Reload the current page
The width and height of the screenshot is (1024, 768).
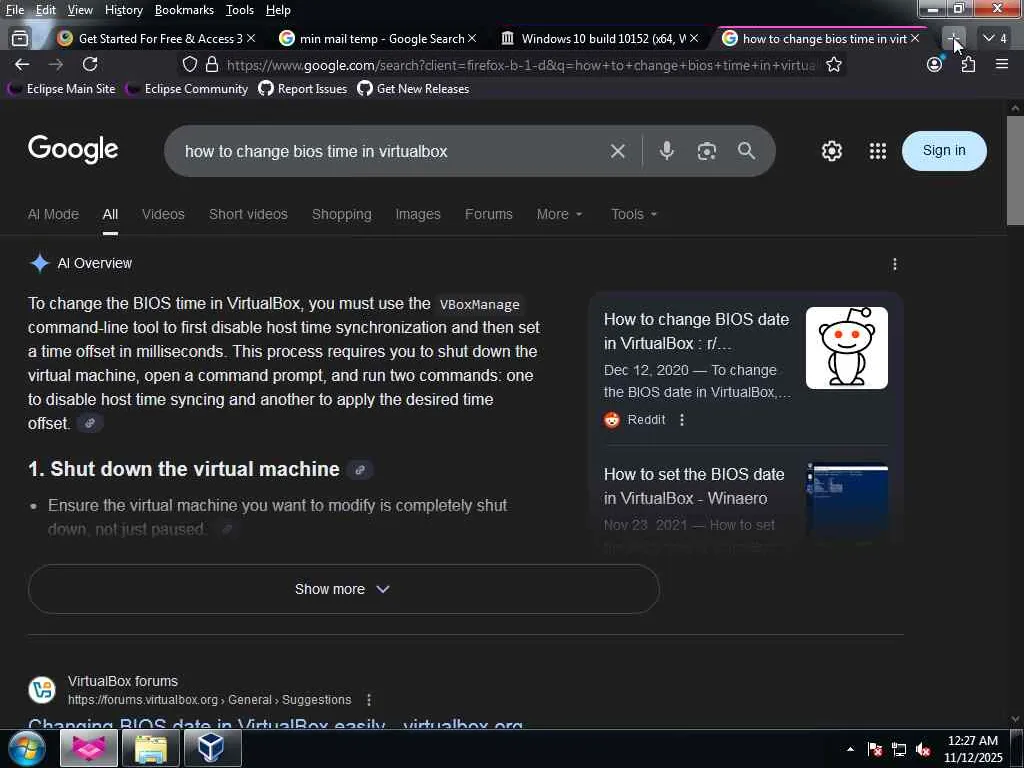90,64
